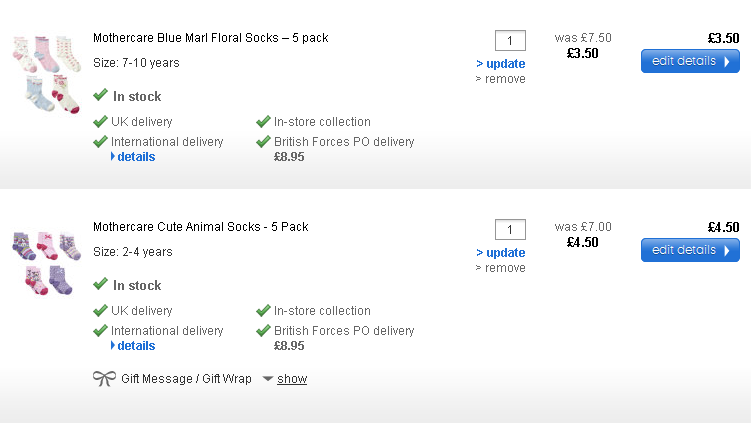Expand delivery details for Cute Animal Socks
The height and width of the screenshot is (426, 755).
133,346
